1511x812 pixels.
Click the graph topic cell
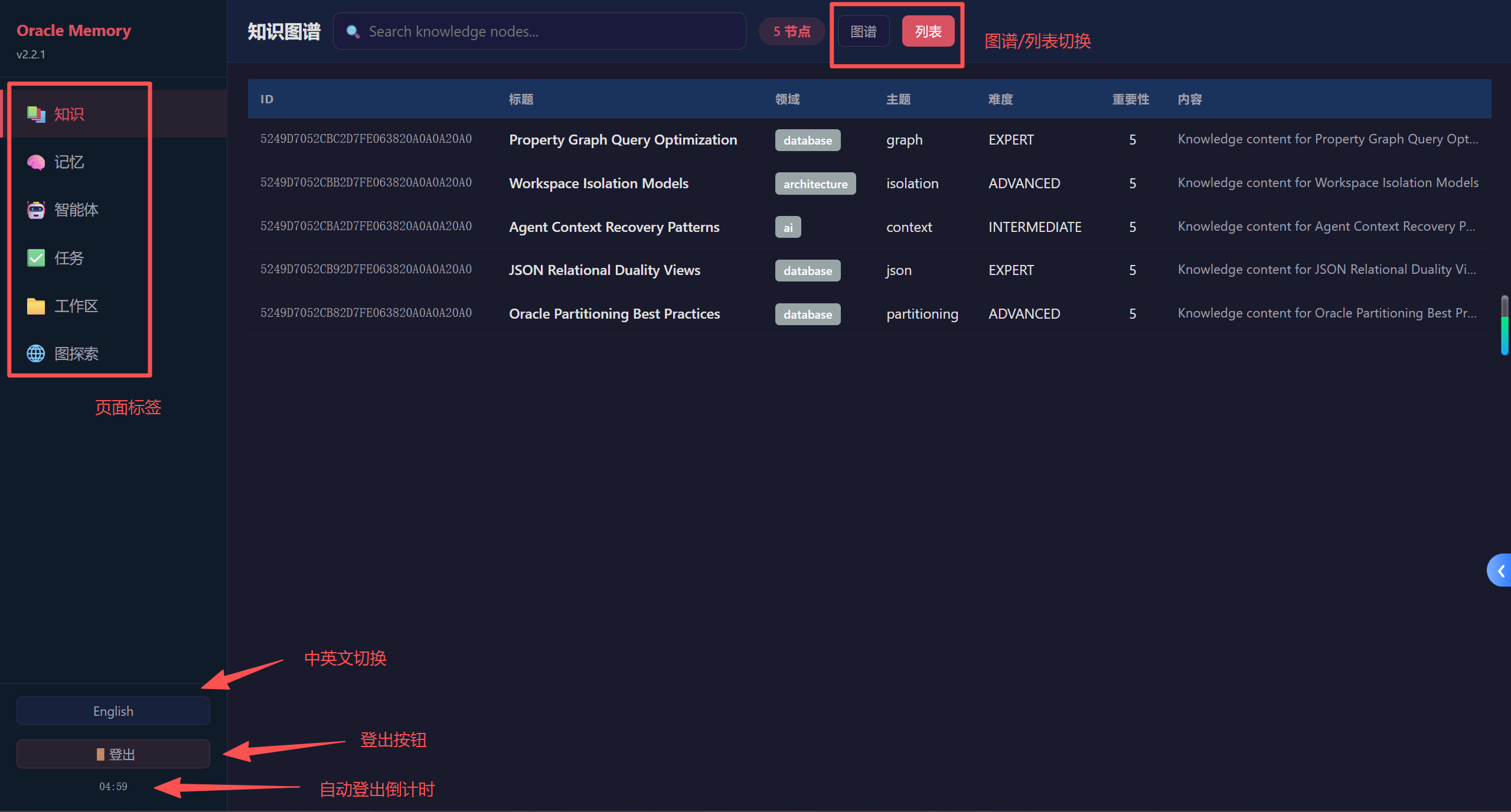[x=904, y=140]
